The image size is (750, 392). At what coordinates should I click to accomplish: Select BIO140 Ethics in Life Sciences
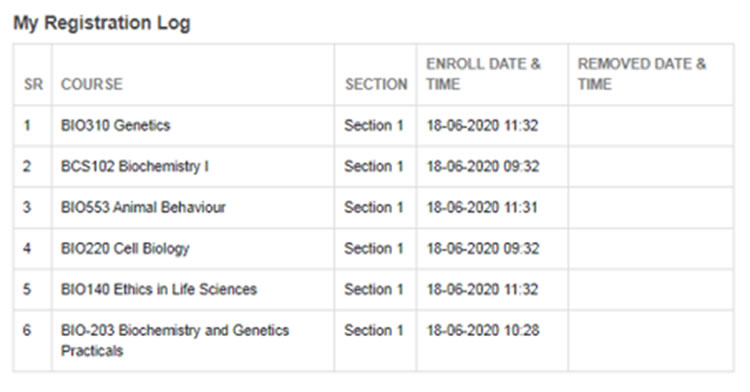[x=159, y=289]
